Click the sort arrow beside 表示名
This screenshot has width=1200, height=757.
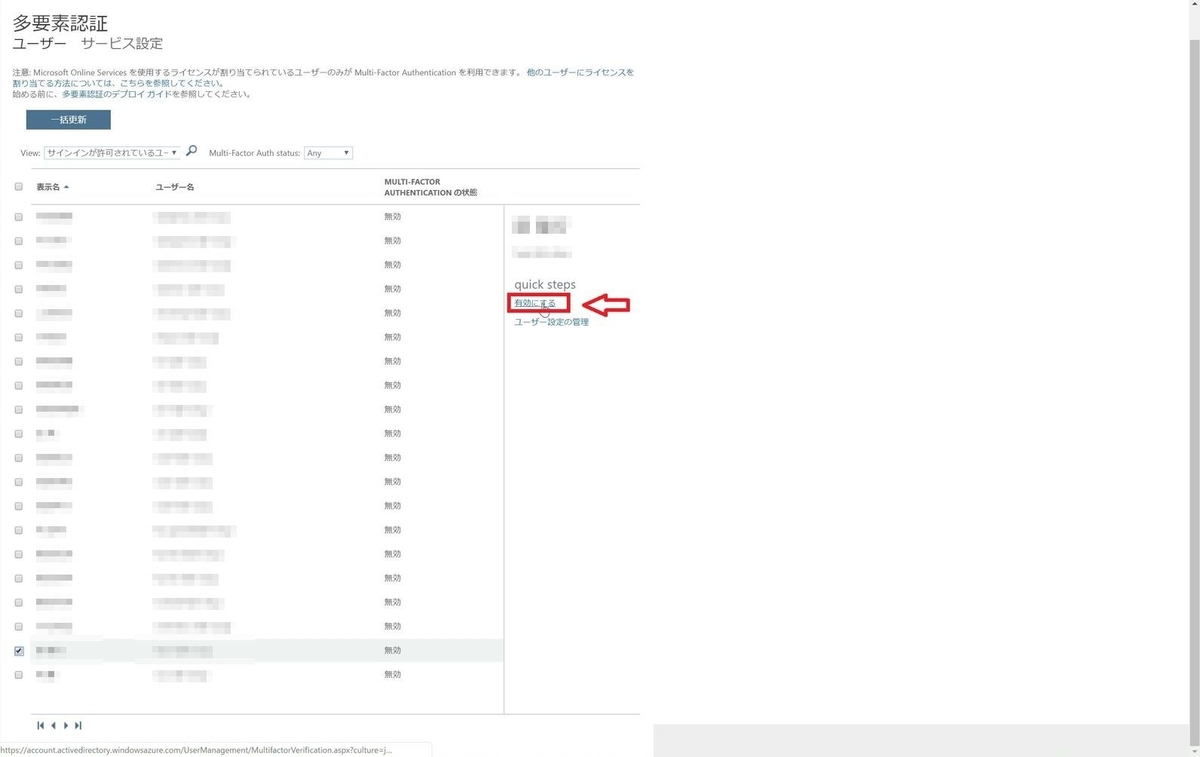click(67, 187)
